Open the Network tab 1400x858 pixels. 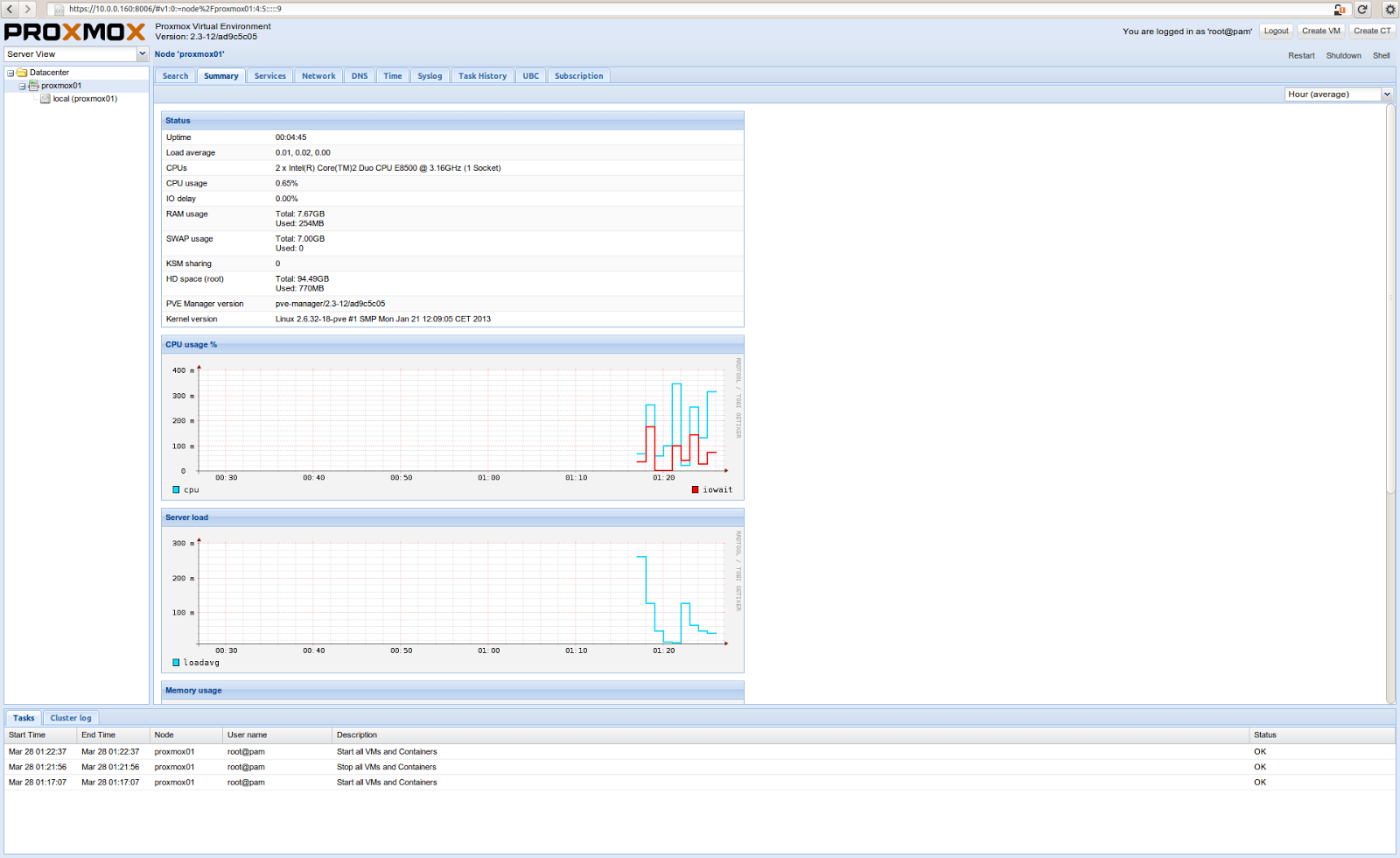(318, 76)
